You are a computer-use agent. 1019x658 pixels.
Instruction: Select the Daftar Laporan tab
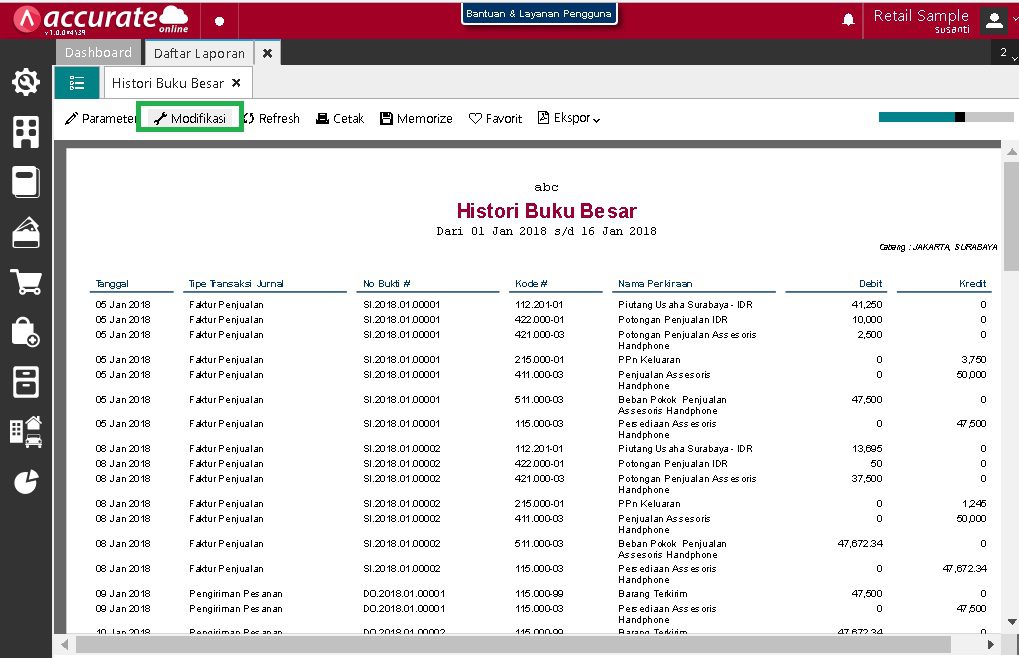pos(200,53)
